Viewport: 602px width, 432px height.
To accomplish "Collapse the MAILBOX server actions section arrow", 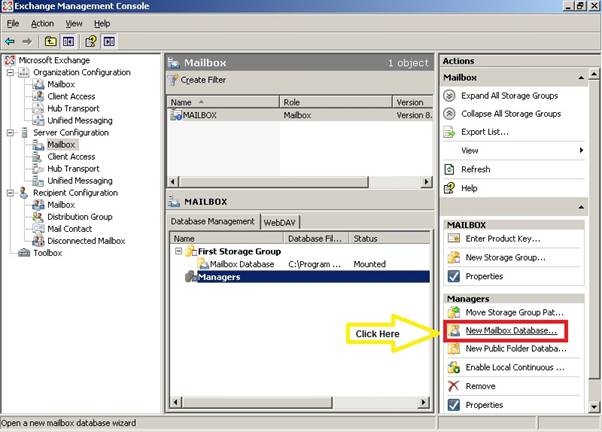I will point(581,207).
